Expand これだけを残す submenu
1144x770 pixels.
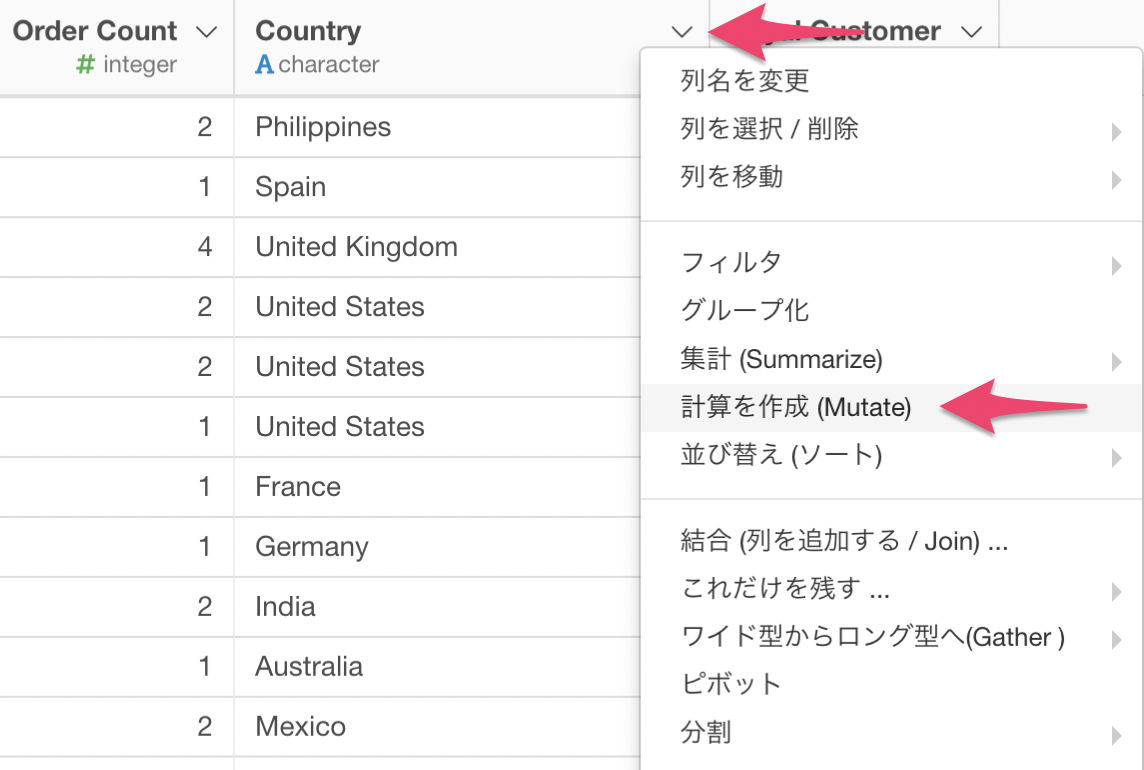tap(785, 589)
